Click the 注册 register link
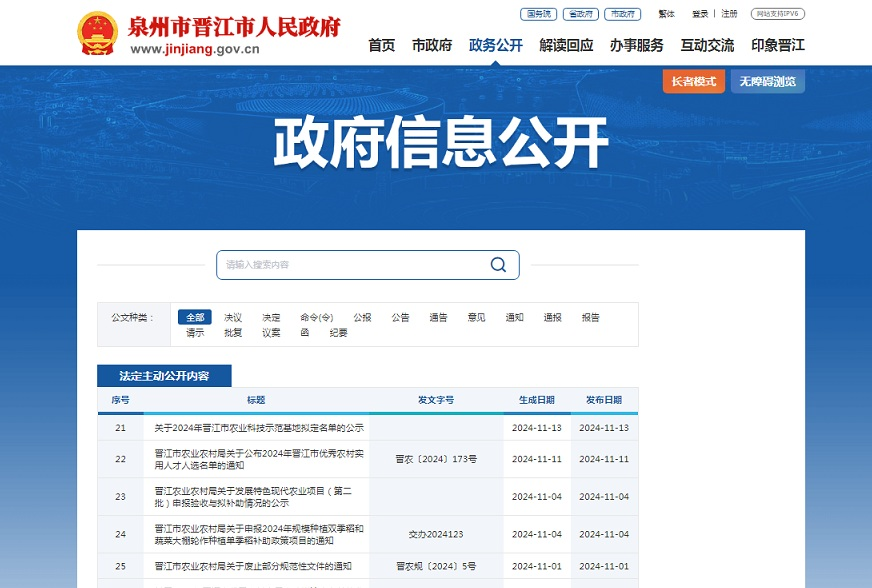This screenshot has height=588, width=872. click(730, 14)
